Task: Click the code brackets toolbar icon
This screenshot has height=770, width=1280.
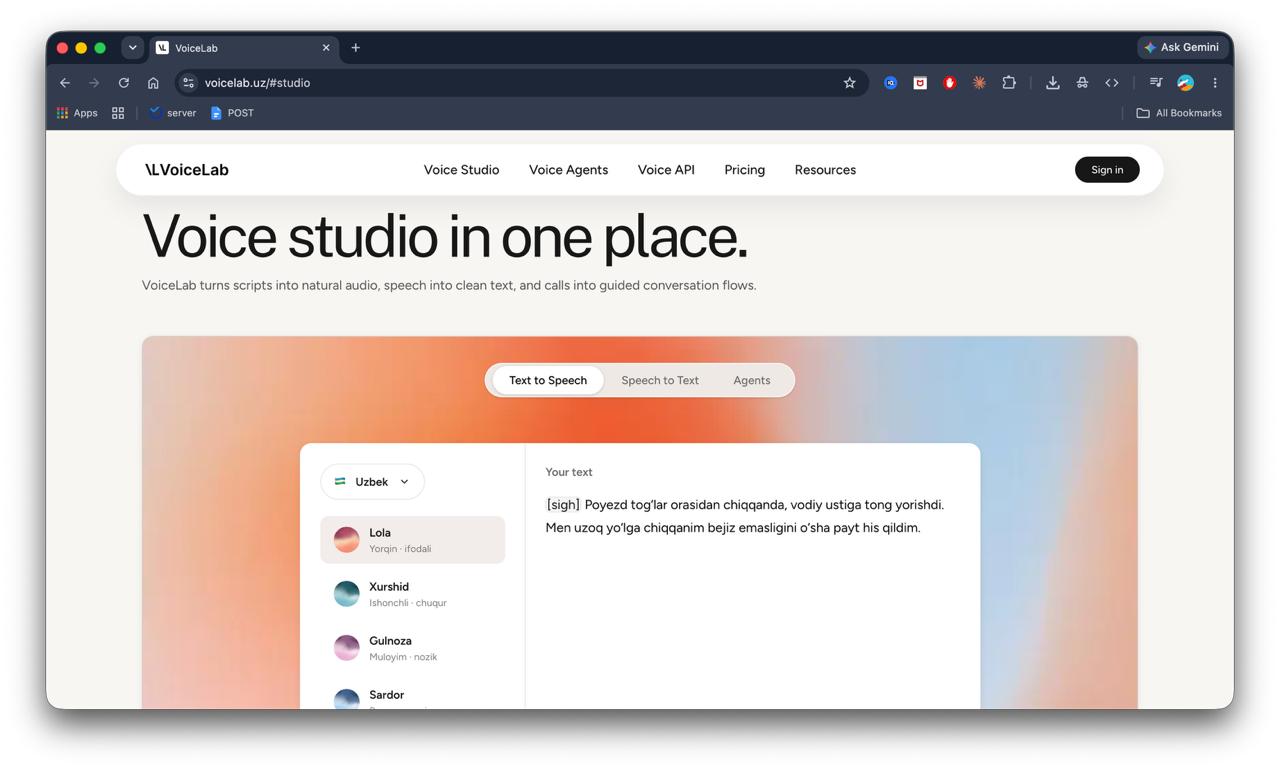Action: pos(1112,83)
